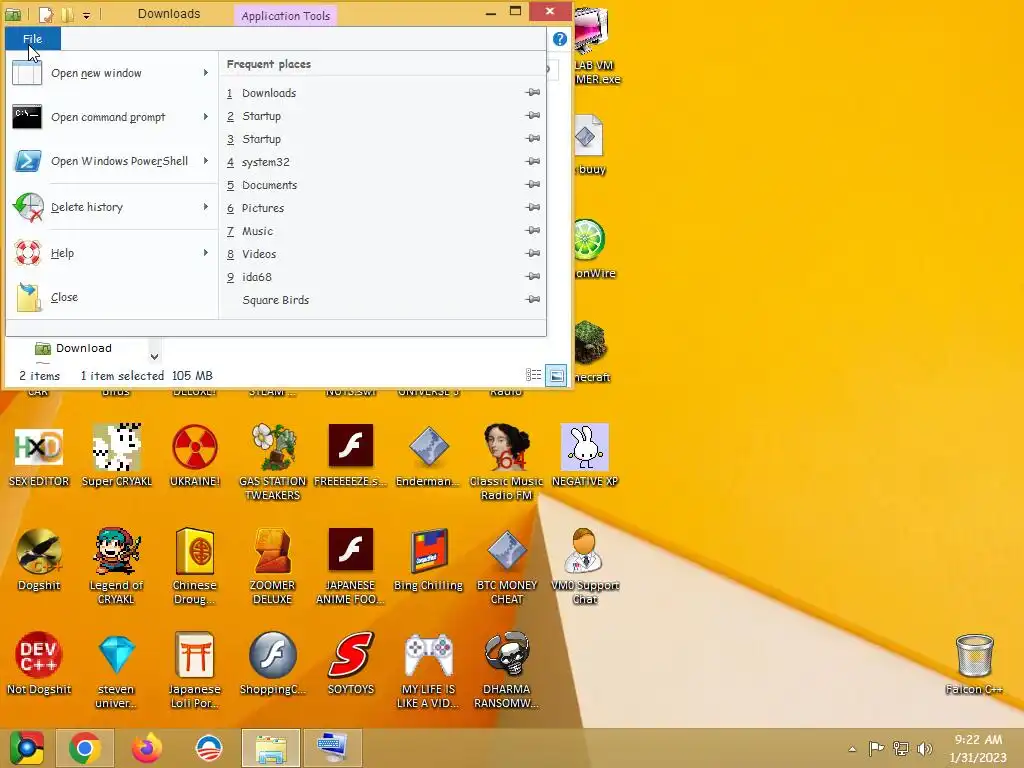1024x768 pixels.
Task: Select DHARMA RANSOMW skull icon
Action: pos(507,670)
